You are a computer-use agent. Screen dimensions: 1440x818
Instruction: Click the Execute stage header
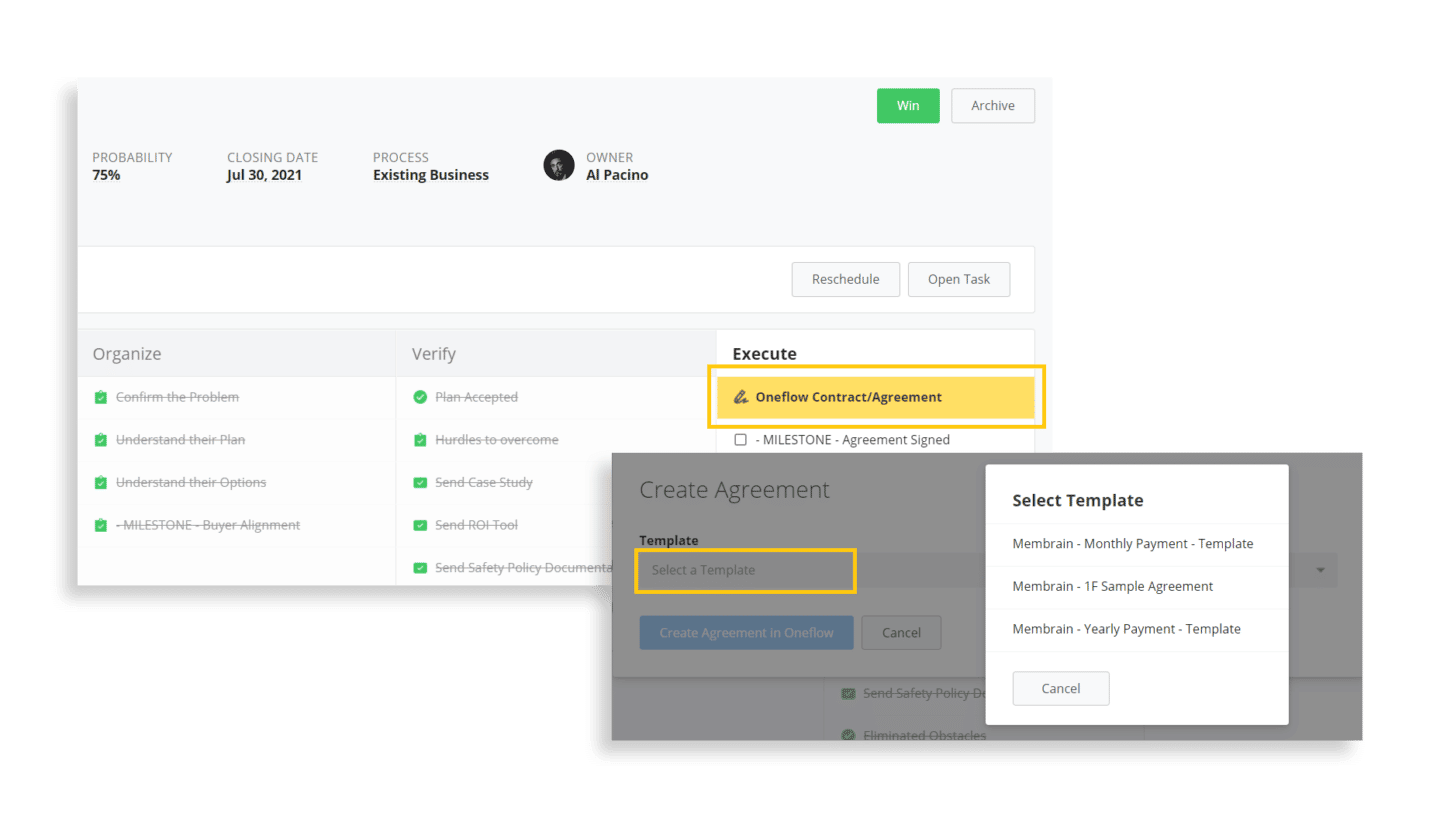point(764,354)
